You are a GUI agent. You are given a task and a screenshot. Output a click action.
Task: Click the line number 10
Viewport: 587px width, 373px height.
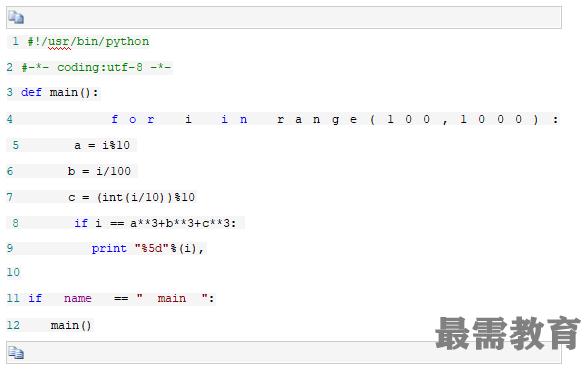pos(13,272)
